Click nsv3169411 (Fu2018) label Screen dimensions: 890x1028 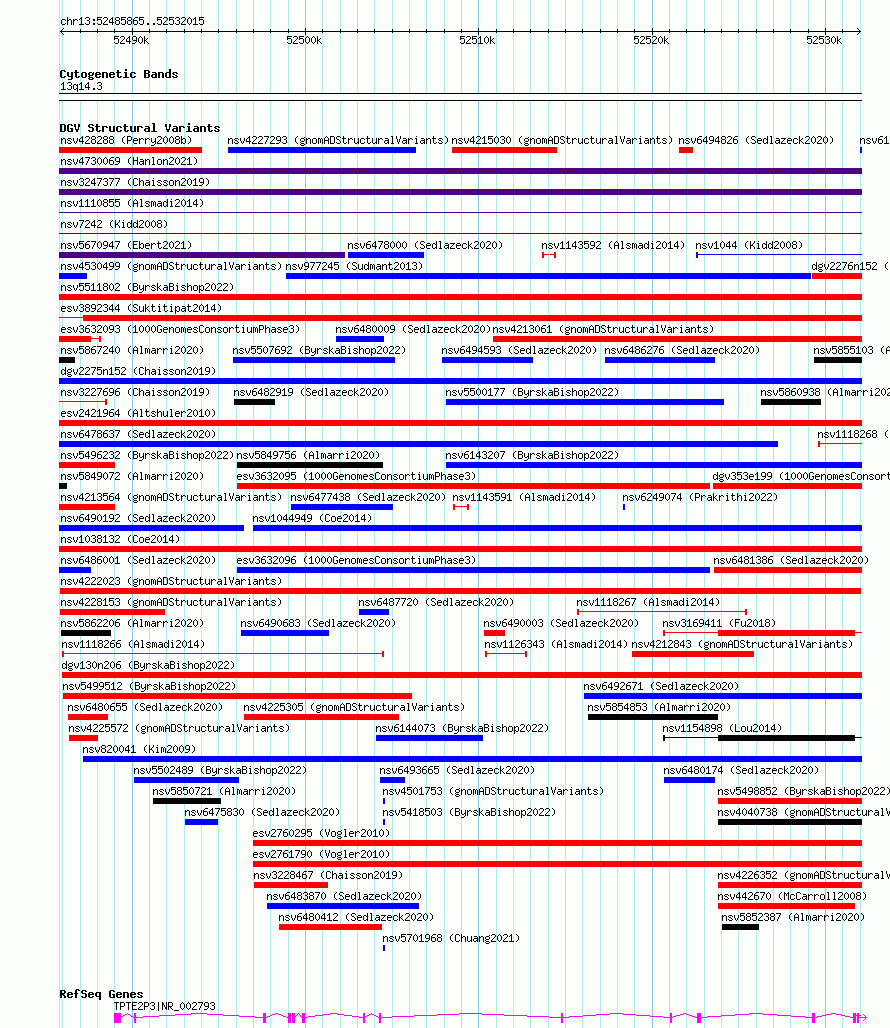pyautogui.click(x=719, y=623)
